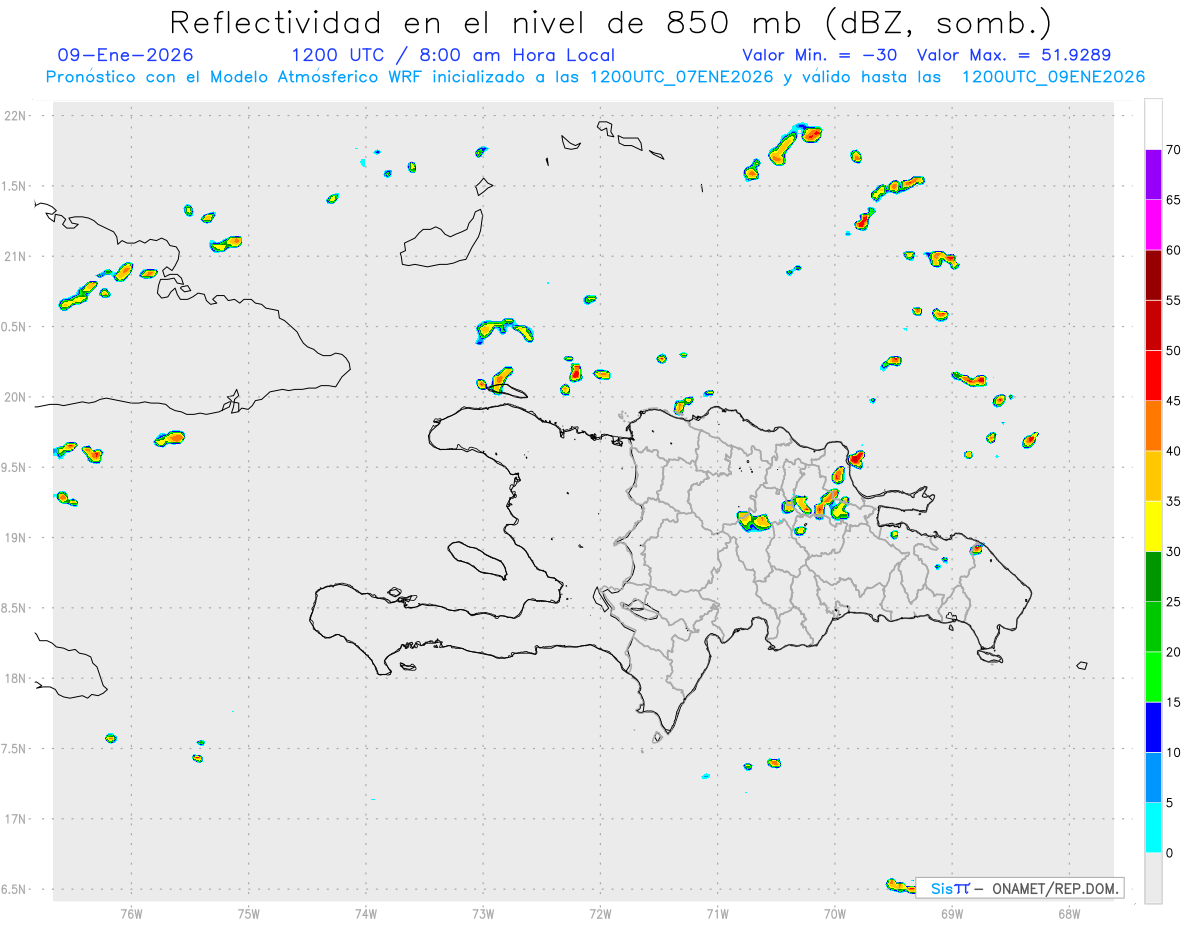Viewport: 1200px width, 927px height.
Task: Click the '22N' latitude label
Action: pyautogui.click(x=17, y=116)
